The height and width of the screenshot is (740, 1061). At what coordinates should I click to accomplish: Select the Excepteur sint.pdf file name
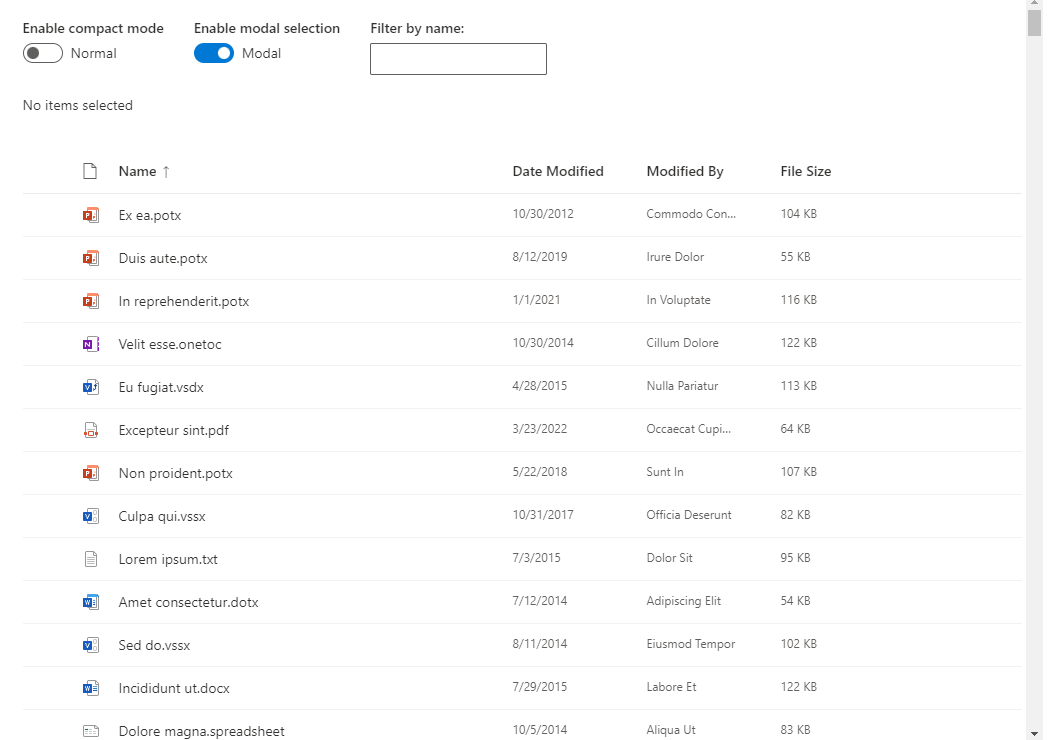coord(174,430)
